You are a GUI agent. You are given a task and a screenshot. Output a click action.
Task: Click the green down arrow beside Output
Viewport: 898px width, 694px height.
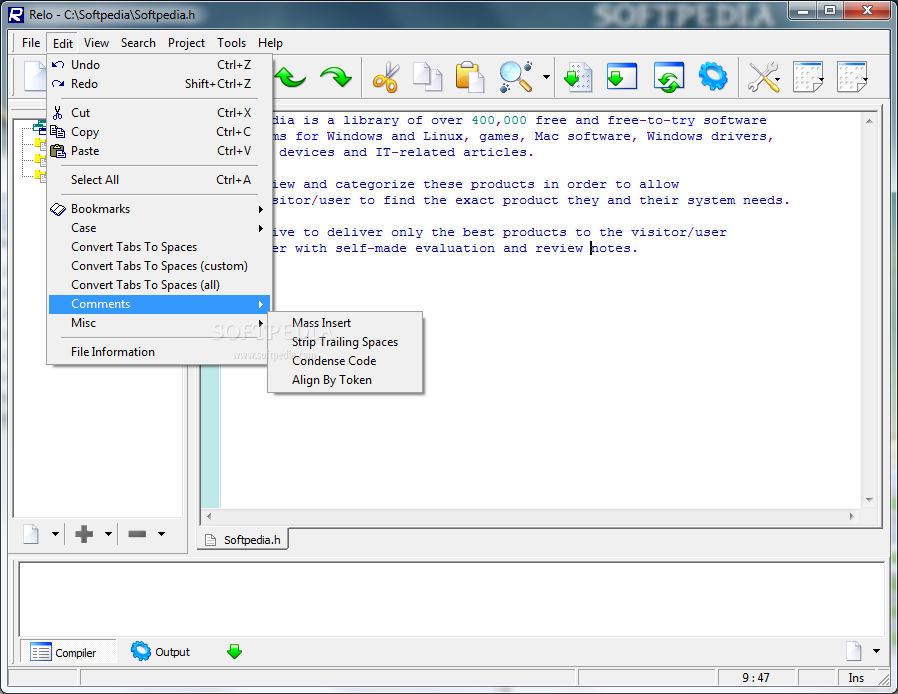tap(234, 651)
